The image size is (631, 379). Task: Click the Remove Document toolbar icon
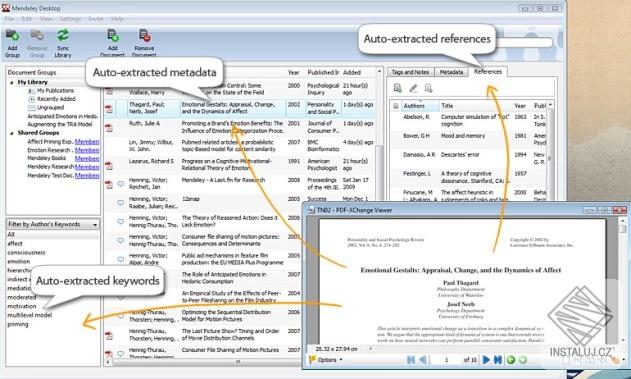144,35
